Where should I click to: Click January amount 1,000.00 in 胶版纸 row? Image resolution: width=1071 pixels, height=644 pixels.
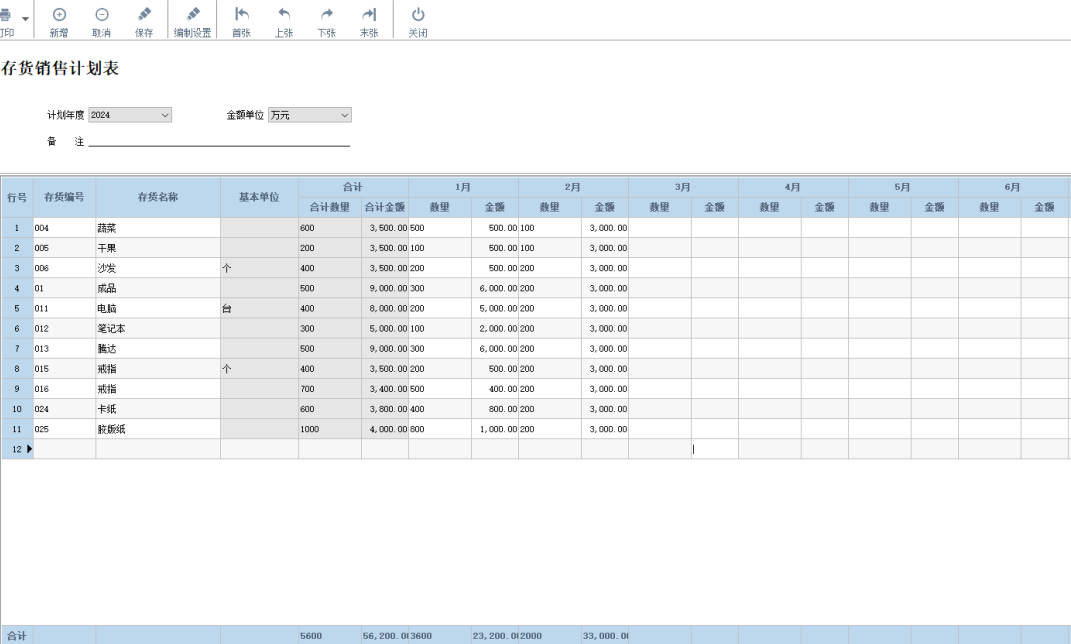point(495,430)
